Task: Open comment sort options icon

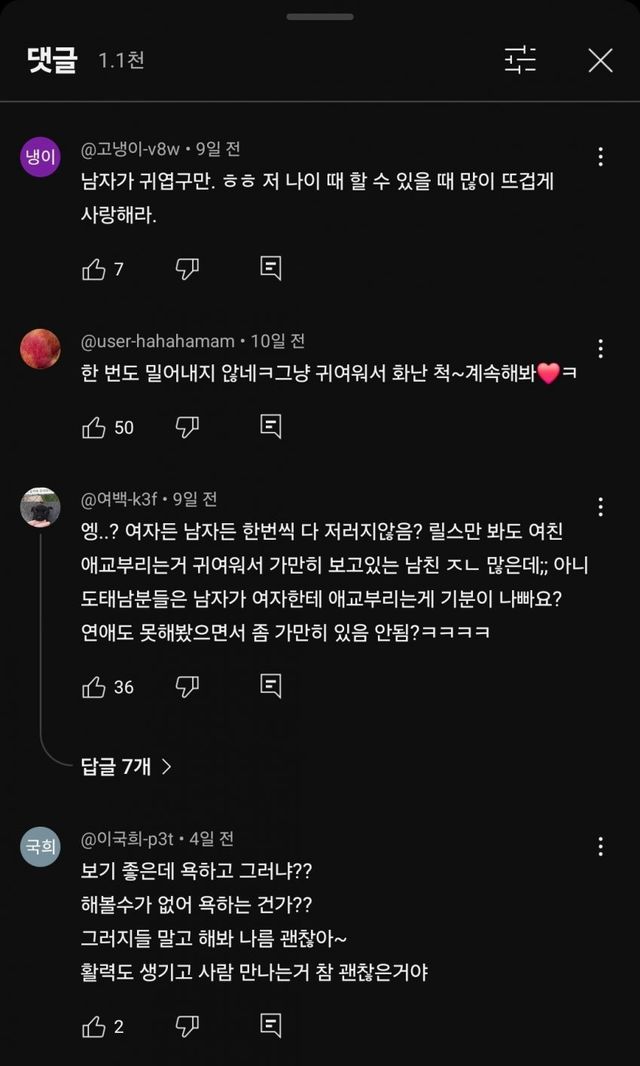Action: click(520, 60)
